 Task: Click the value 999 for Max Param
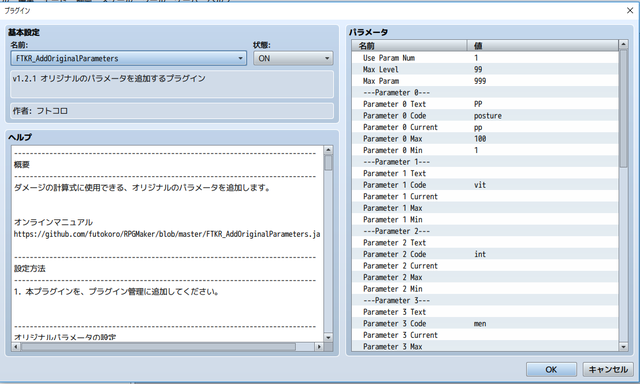tap(480, 81)
